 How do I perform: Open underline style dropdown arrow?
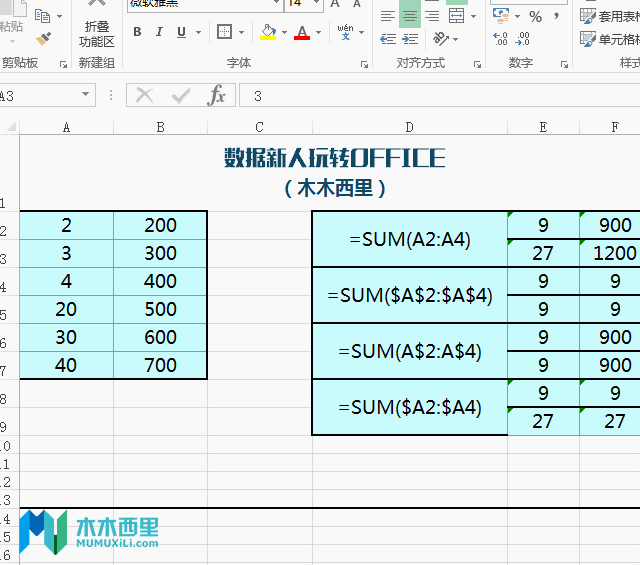(x=198, y=32)
